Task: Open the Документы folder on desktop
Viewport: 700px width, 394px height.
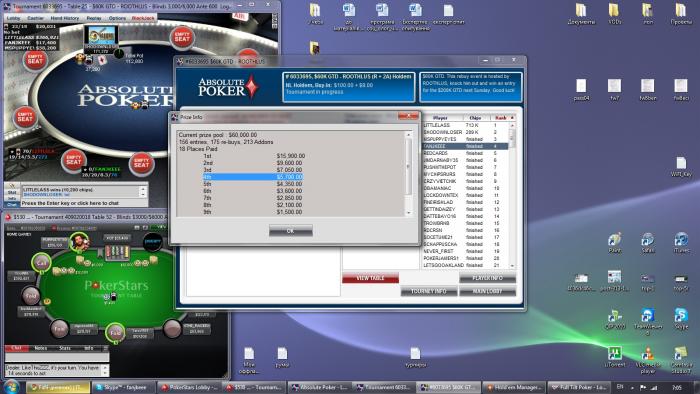Action: 581,13
